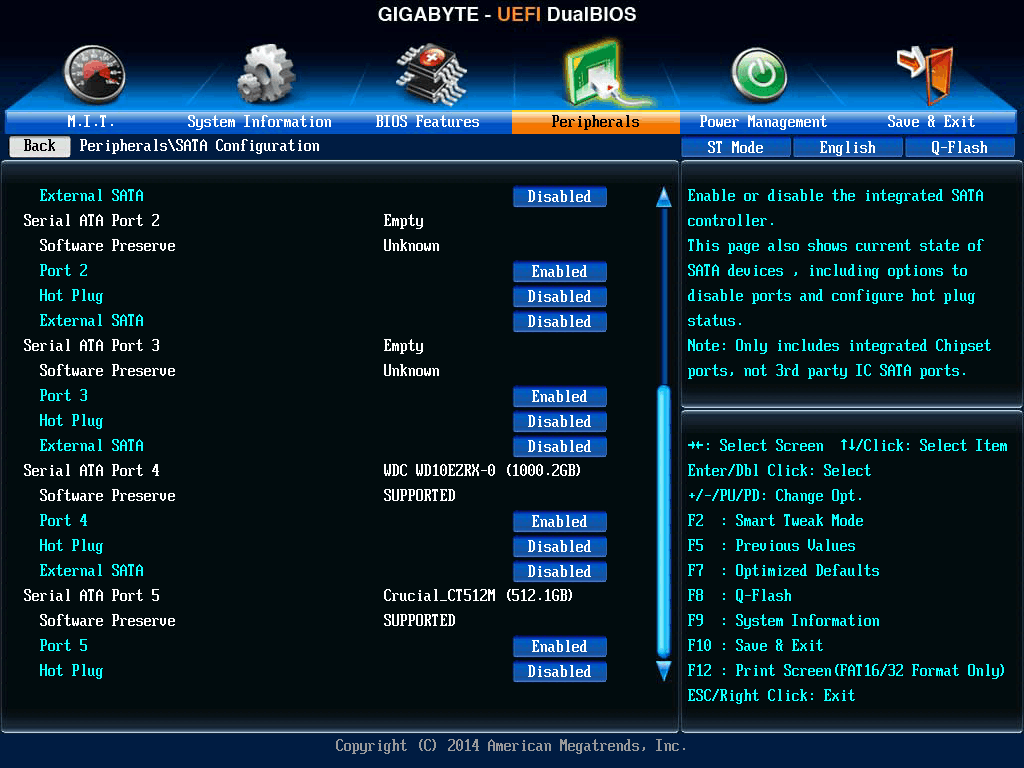Image resolution: width=1024 pixels, height=768 pixels.
Task: Open the English language selector
Action: (848, 148)
